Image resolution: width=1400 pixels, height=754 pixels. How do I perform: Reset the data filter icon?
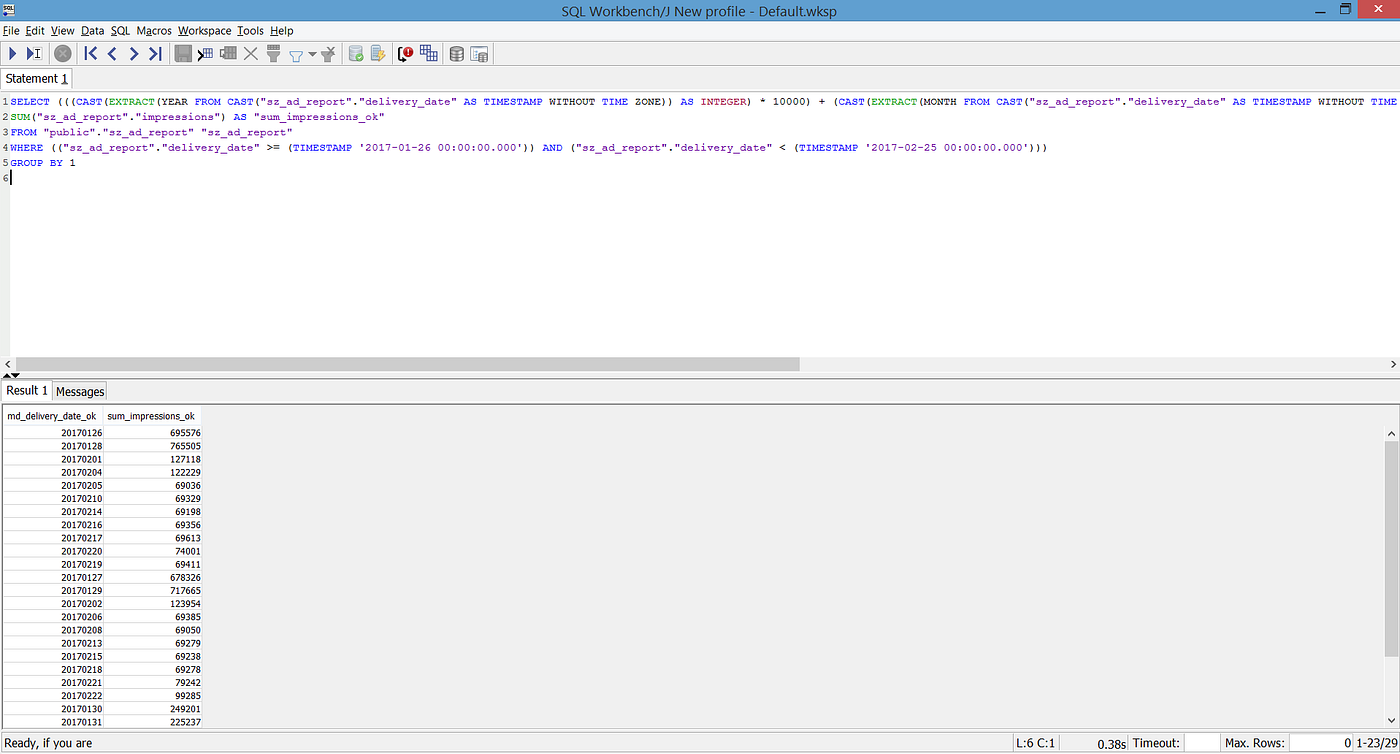tap(330, 53)
